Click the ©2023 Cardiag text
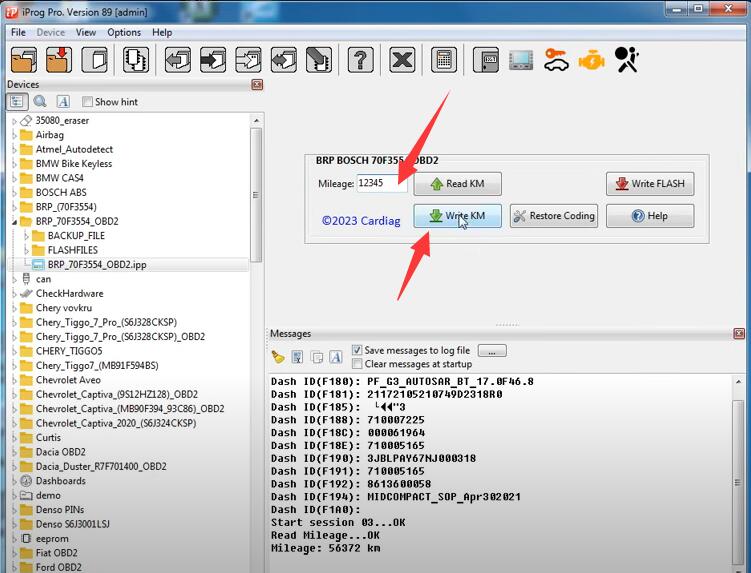 [361, 221]
